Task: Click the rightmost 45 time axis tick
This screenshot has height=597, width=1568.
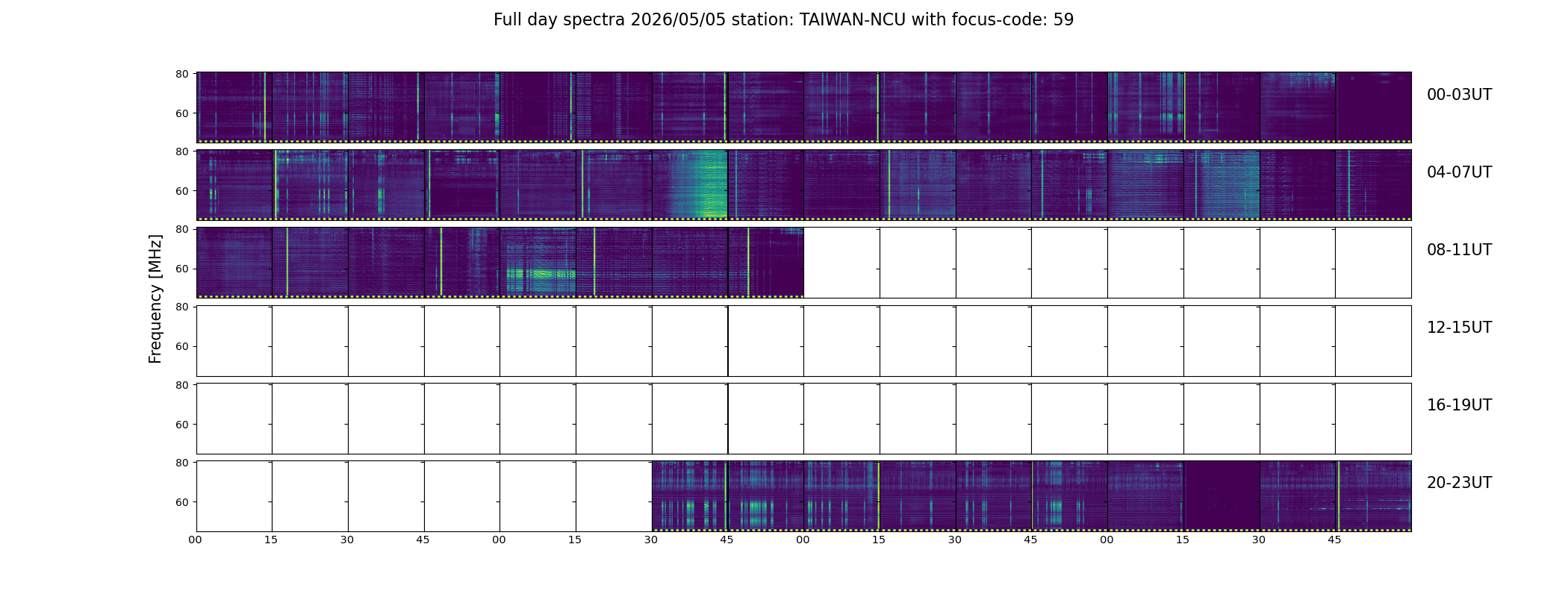Action: click(1335, 540)
